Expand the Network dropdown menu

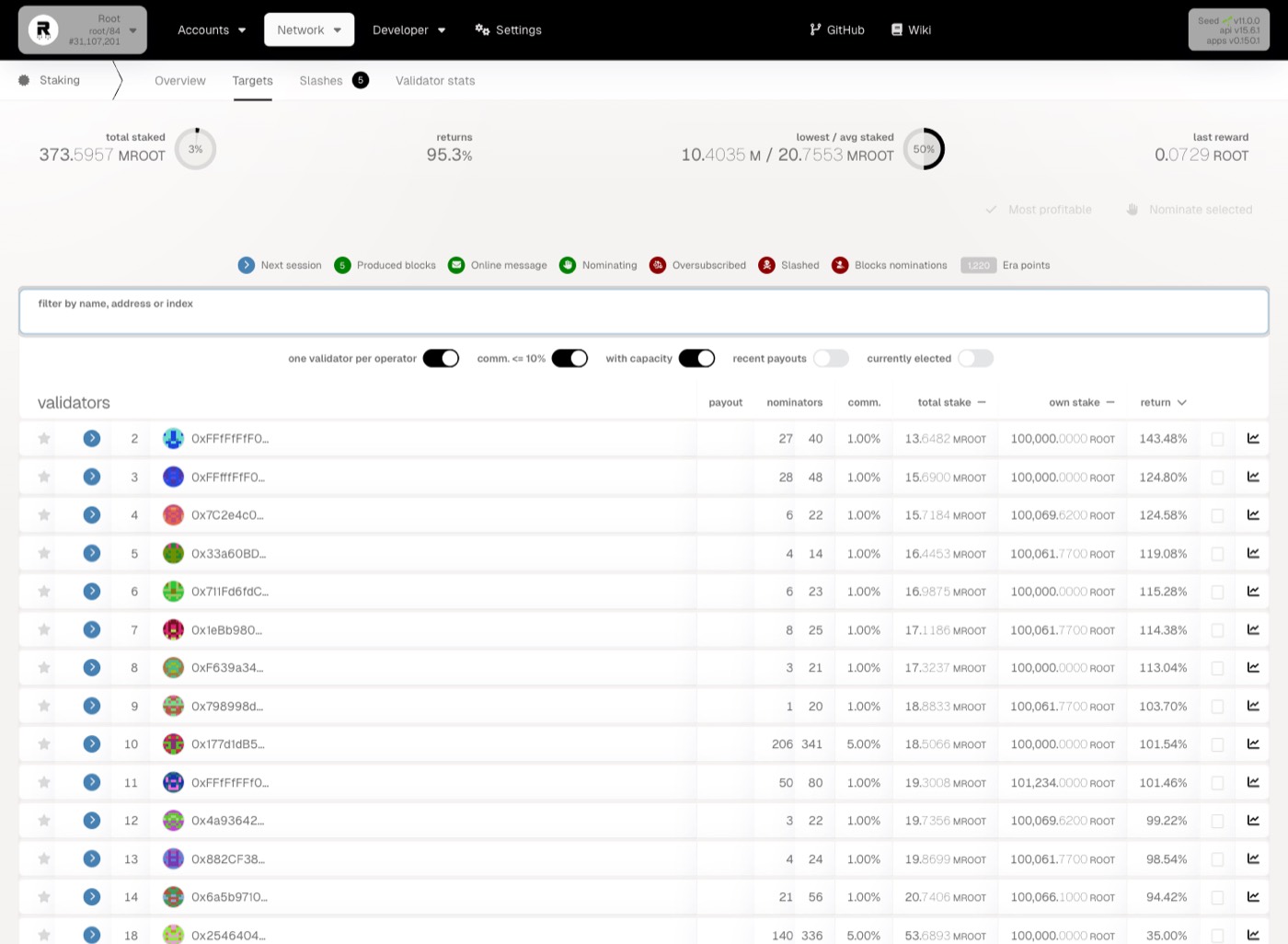click(x=309, y=30)
